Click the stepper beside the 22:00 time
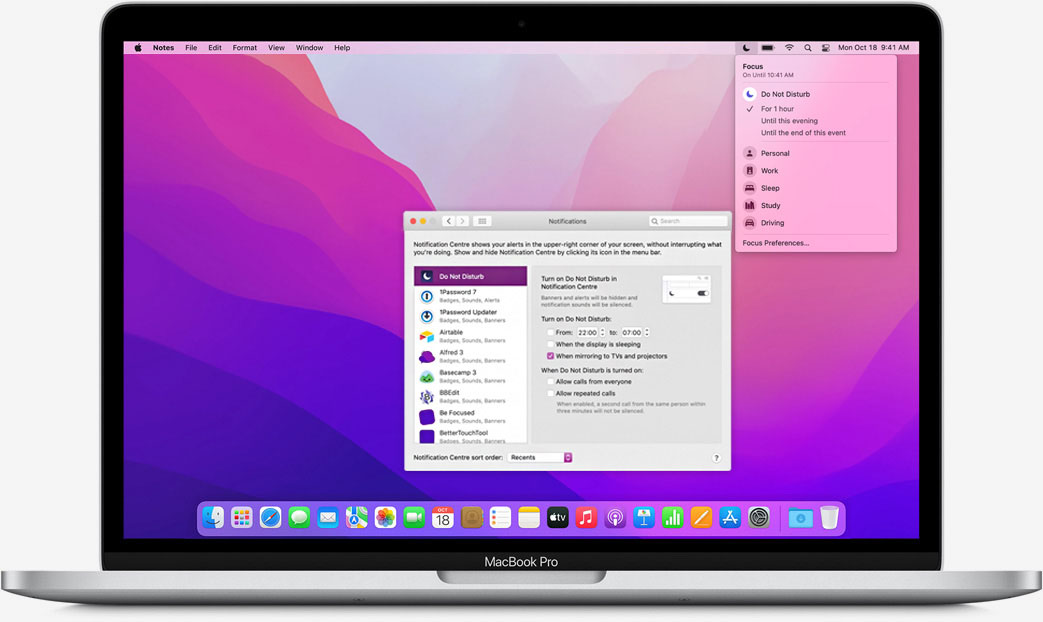Viewport: 1043px width, 622px height. [x=602, y=332]
